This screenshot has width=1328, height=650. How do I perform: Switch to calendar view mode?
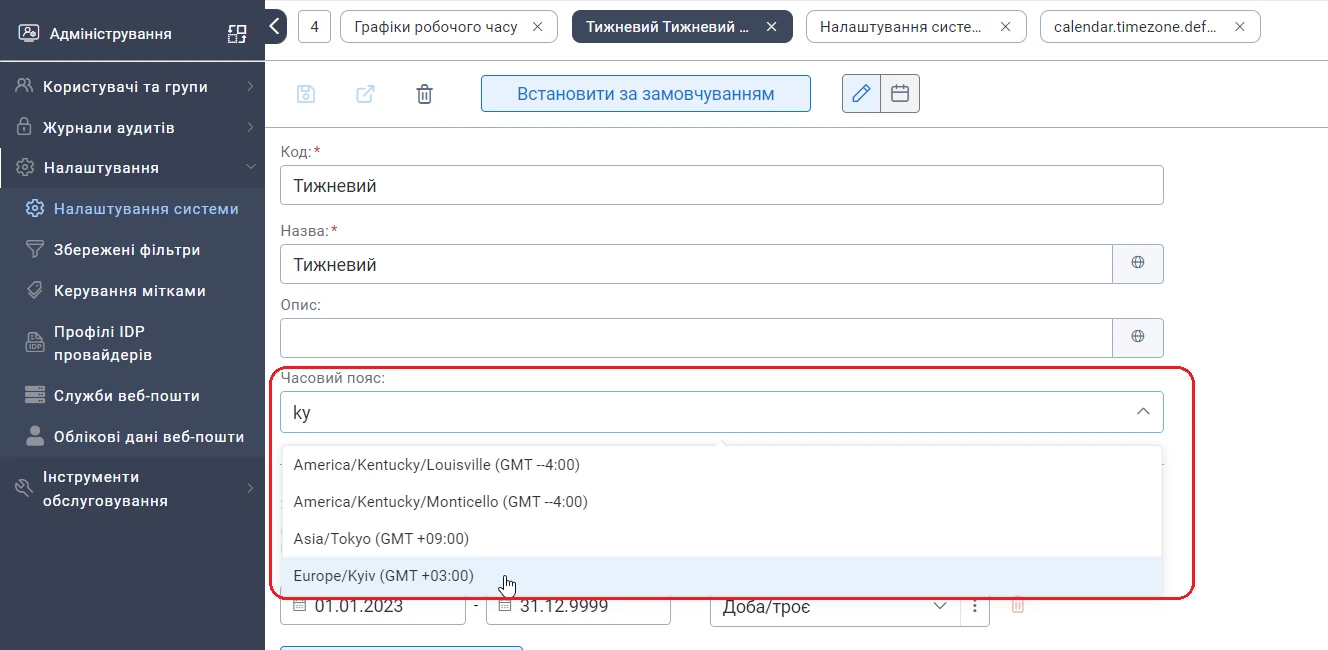click(x=900, y=94)
